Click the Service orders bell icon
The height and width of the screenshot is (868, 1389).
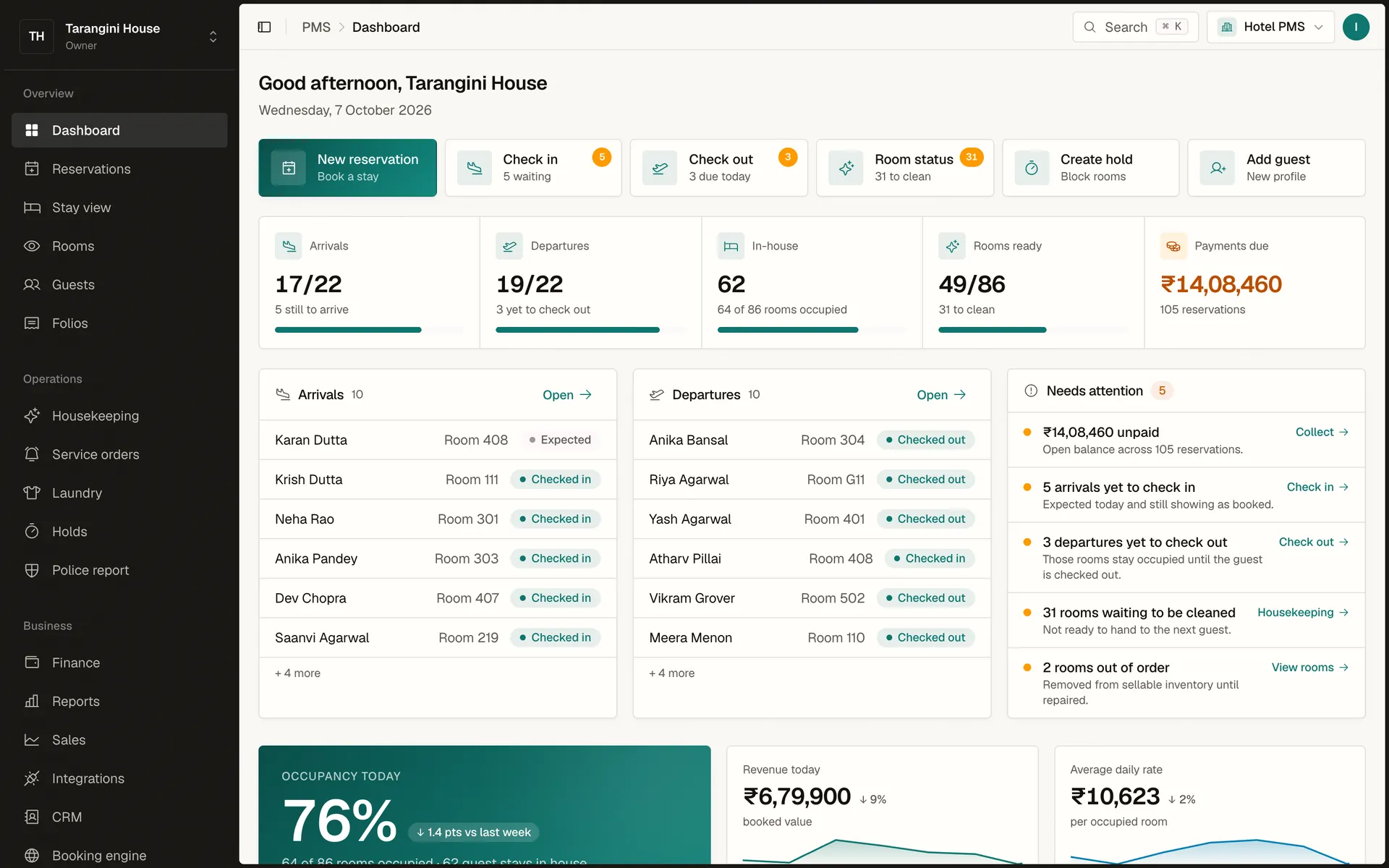32,454
